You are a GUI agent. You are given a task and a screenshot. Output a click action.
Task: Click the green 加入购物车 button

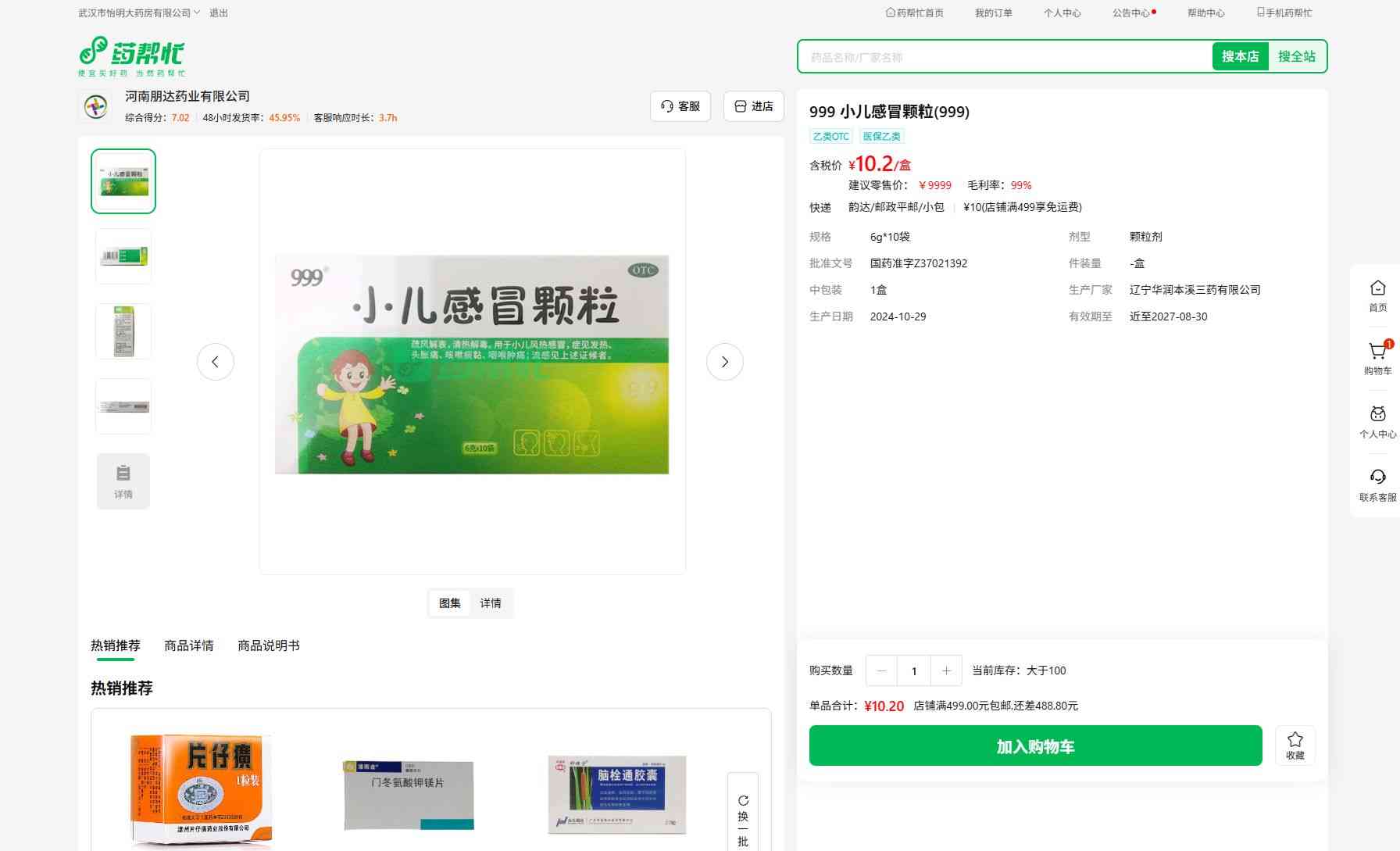[x=1035, y=746]
